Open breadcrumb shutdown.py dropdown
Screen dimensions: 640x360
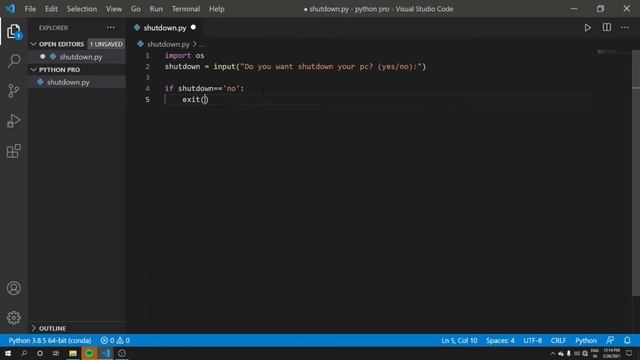coord(168,44)
